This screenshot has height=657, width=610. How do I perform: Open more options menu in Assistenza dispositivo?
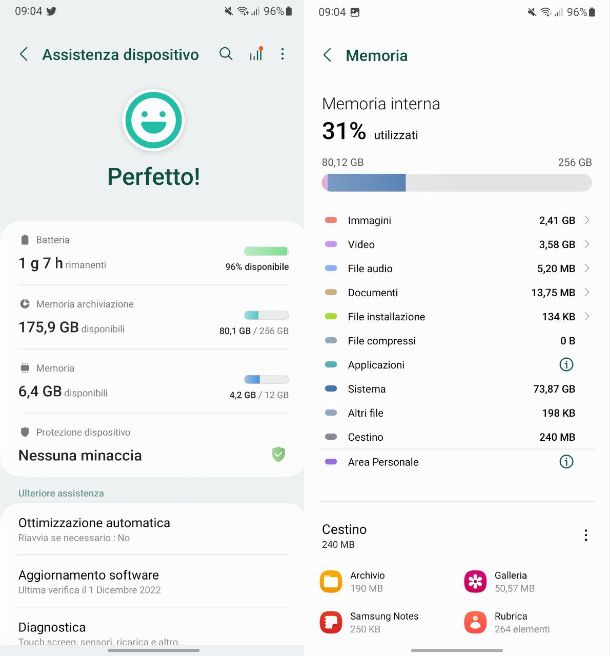click(x=283, y=54)
